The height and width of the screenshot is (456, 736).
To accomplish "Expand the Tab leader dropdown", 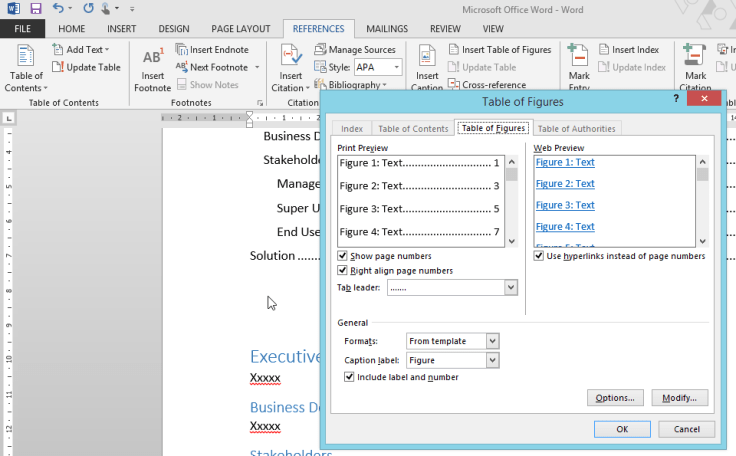I will [510, 287].
